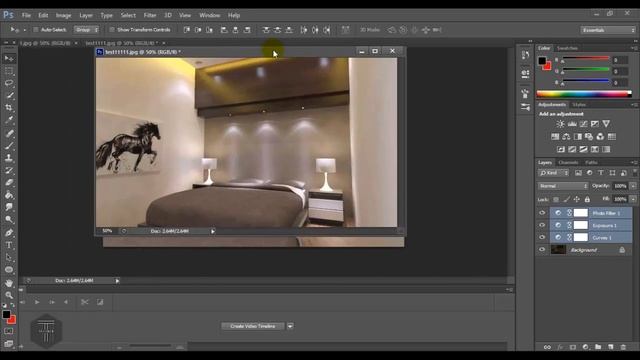640x360 pixels.
Task: Select the Lasso tool
Action: coord(9,83)
